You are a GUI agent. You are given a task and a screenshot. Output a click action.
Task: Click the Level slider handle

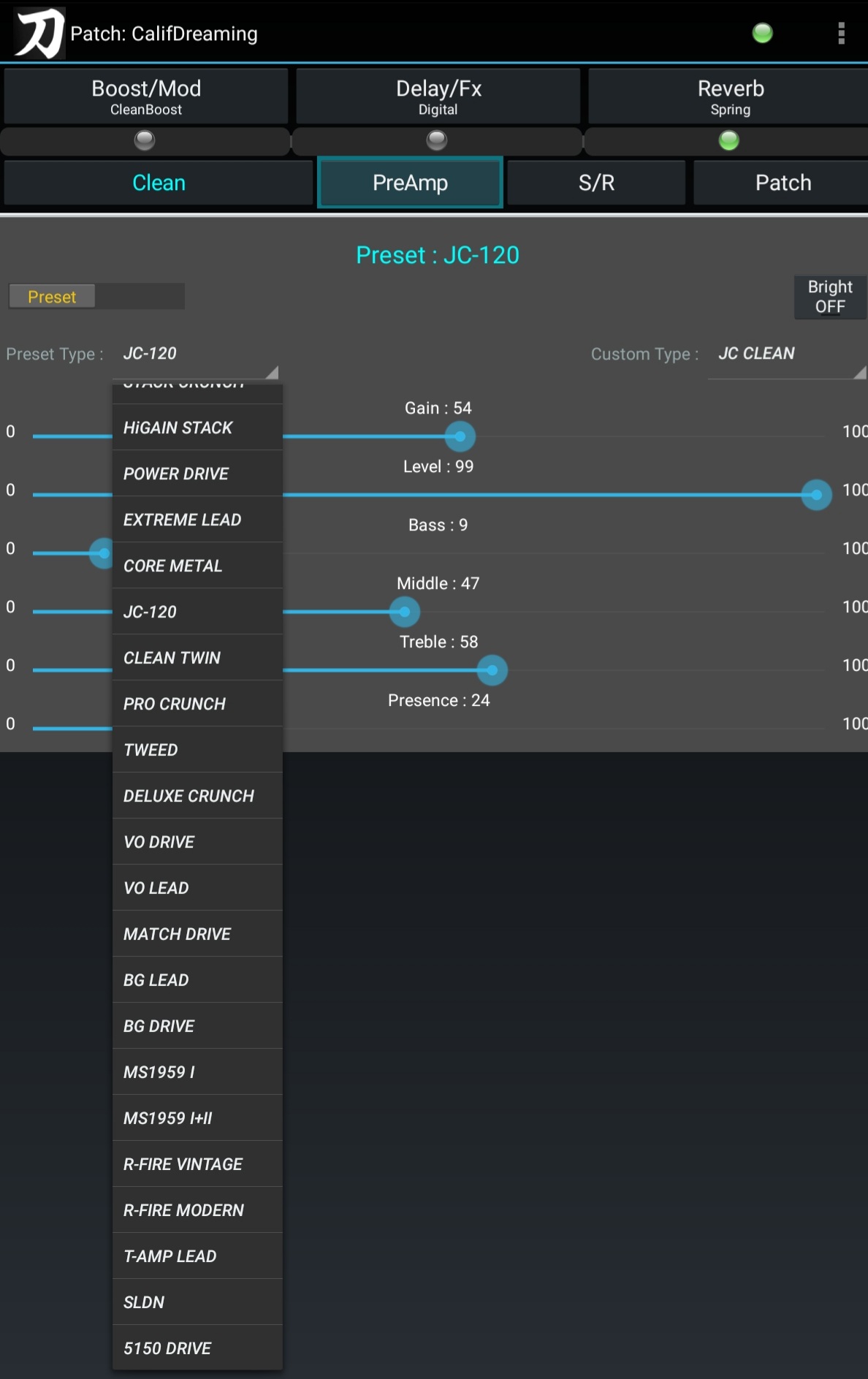point(816,495)
